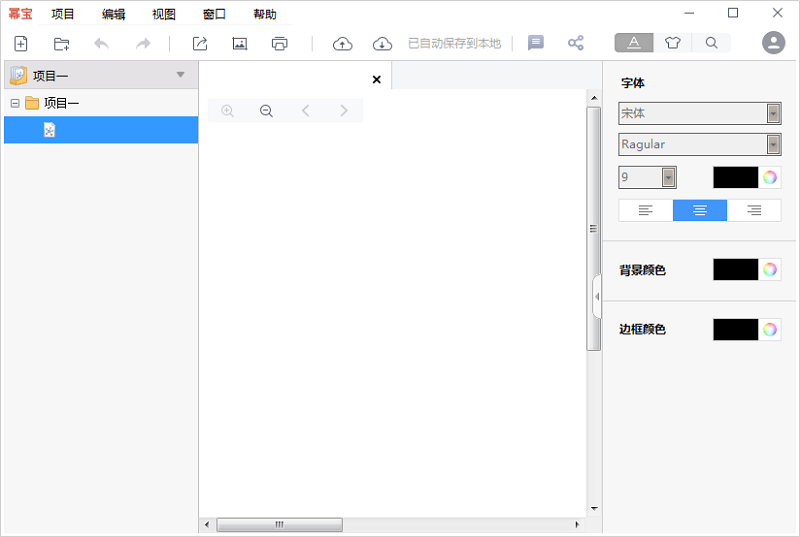Open the 编辑 menu
The height and width of the screenshot is (537, 800).
pyautogui.click(x=113, y=14)
